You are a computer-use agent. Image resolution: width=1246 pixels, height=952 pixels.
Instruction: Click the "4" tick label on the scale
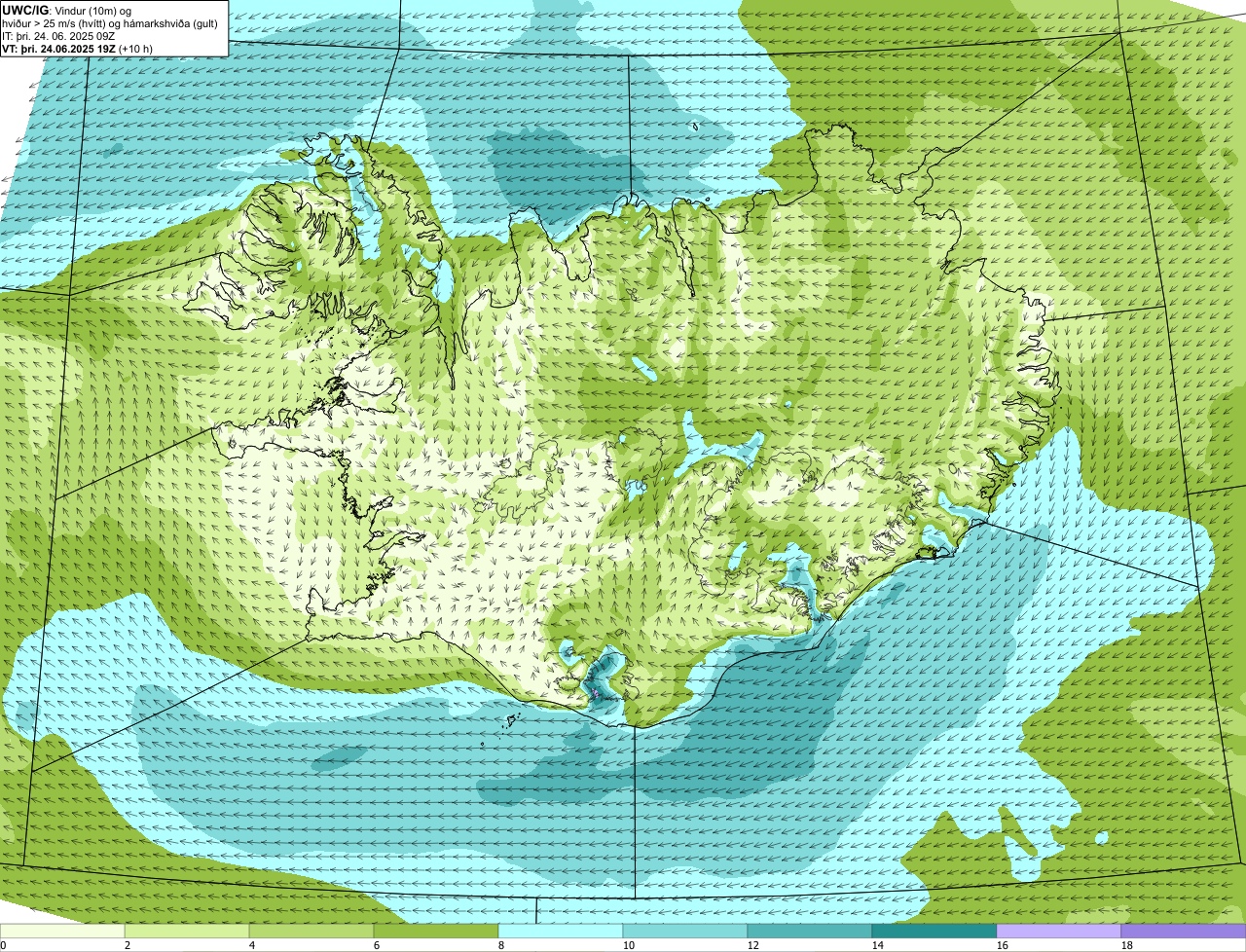(x=252, y=945)
